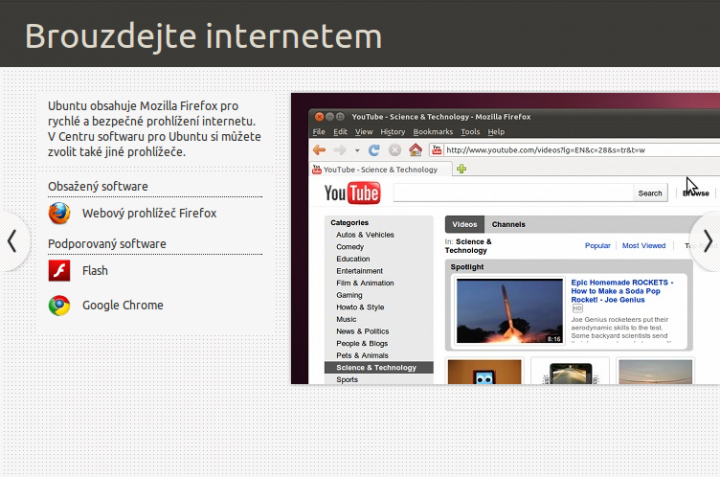Open the File menu
This screenshot has width=720, height=477.
click(x=319, y=132)
